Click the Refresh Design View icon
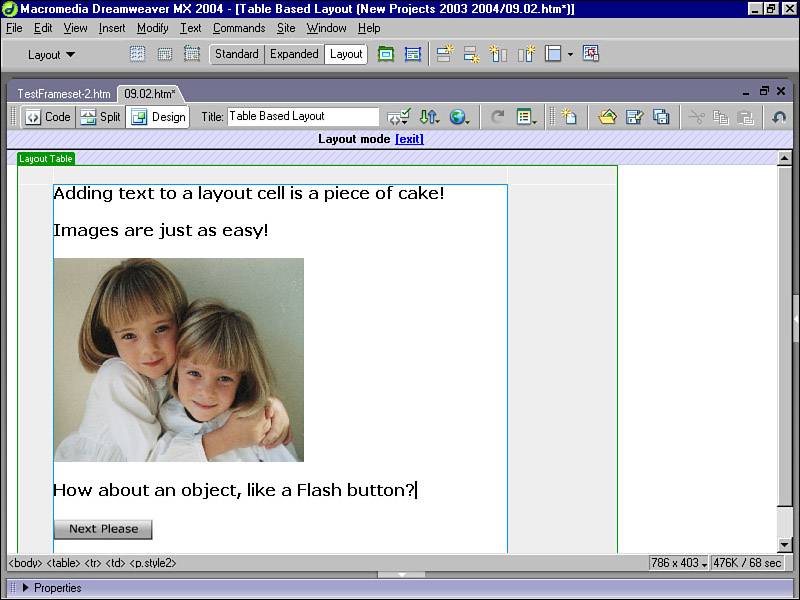Image resolution: width=800 pixels, height=600 pixels. (497, 117)
